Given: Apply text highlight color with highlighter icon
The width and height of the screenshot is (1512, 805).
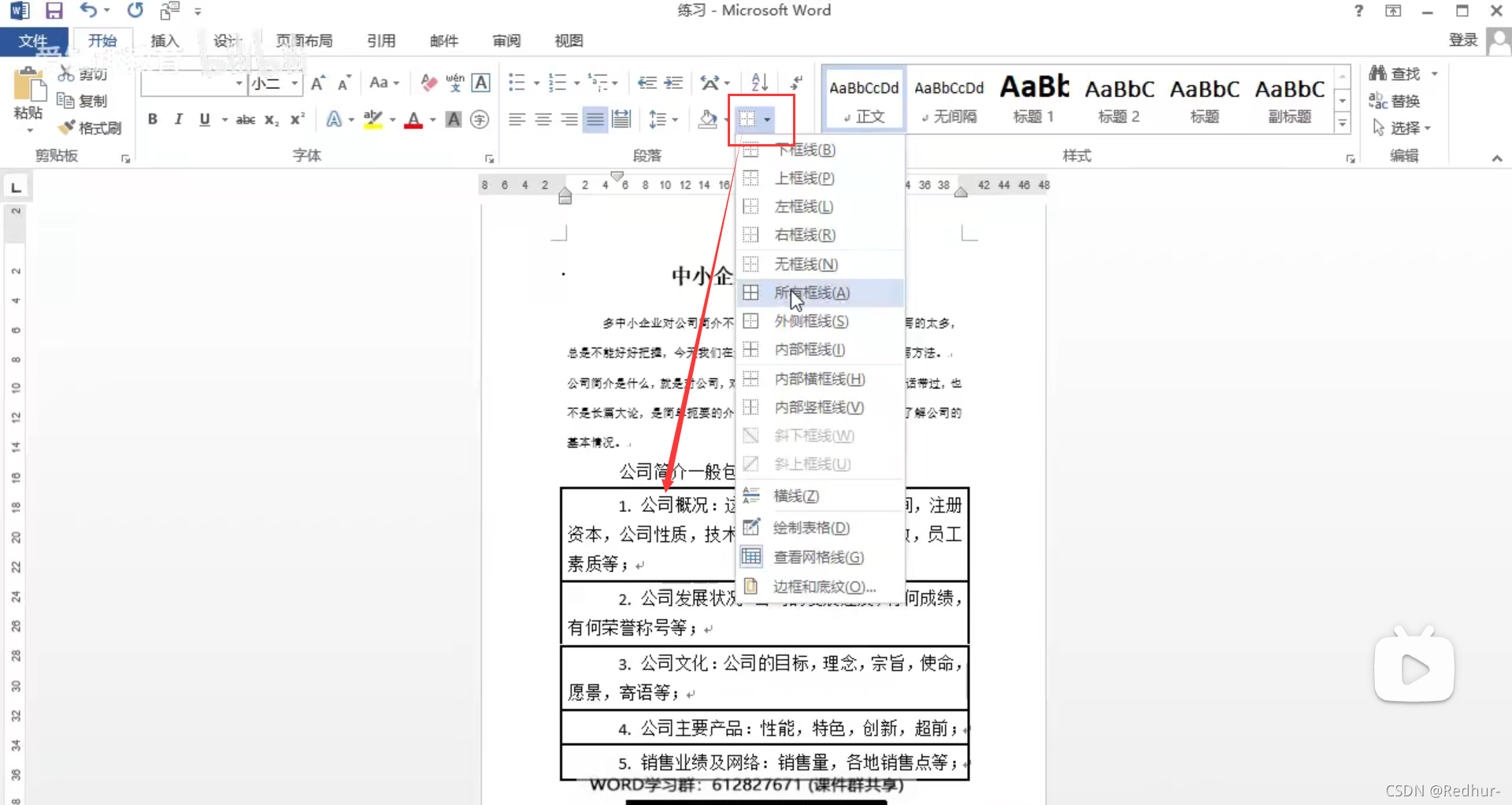Looking at the screenshot, I should [x=372, y=118].
